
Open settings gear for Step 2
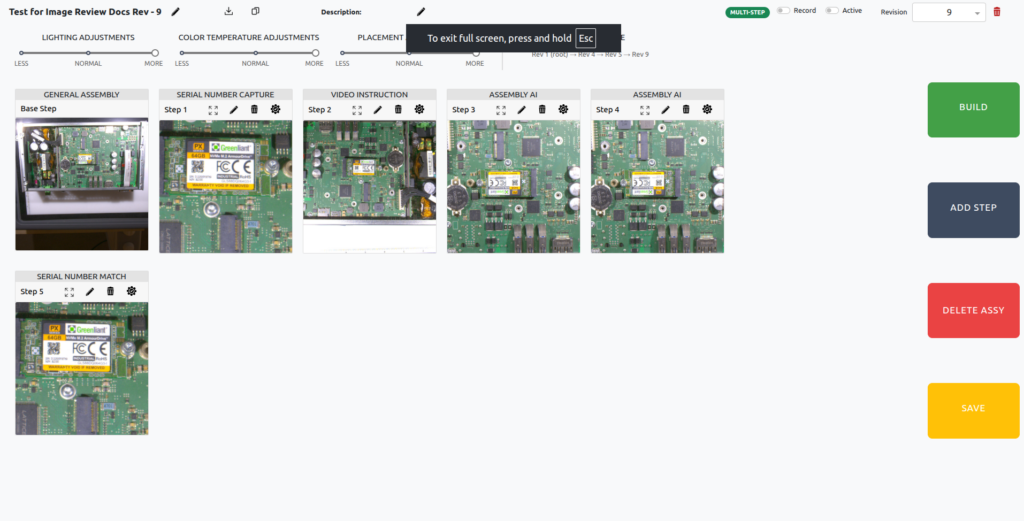(419, 109)
